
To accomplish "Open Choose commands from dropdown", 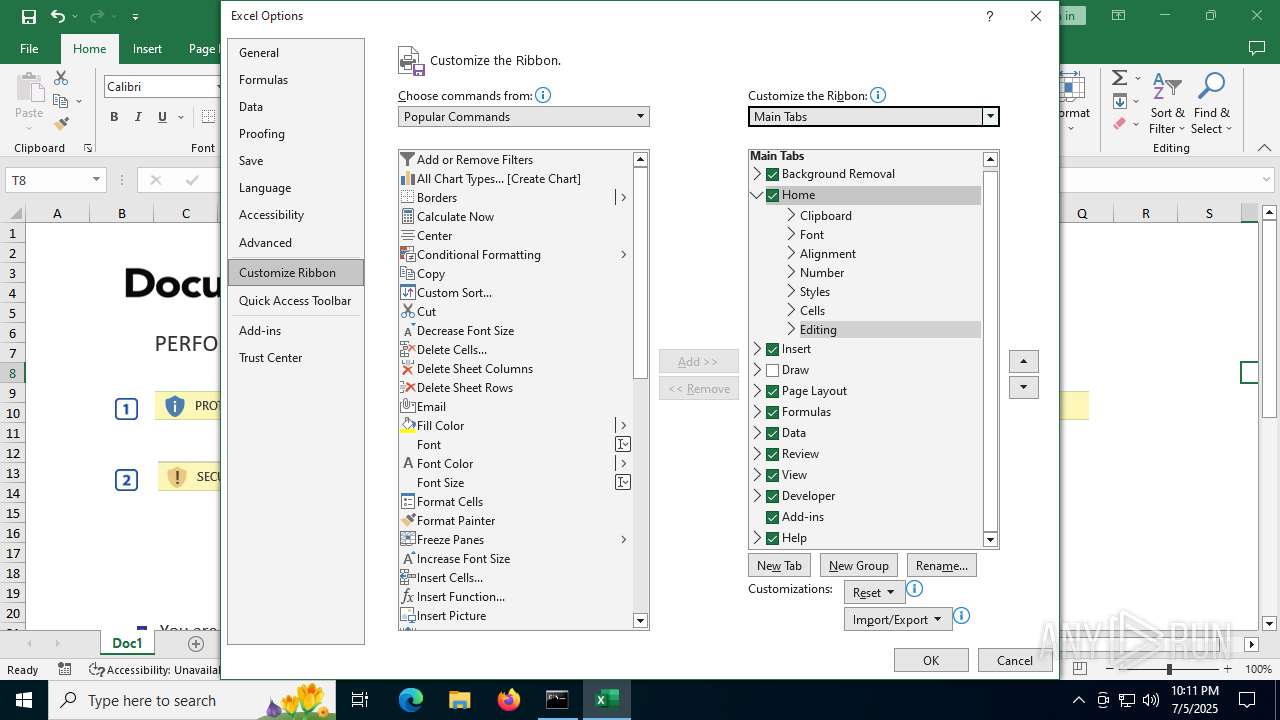I will pos(523,117).
